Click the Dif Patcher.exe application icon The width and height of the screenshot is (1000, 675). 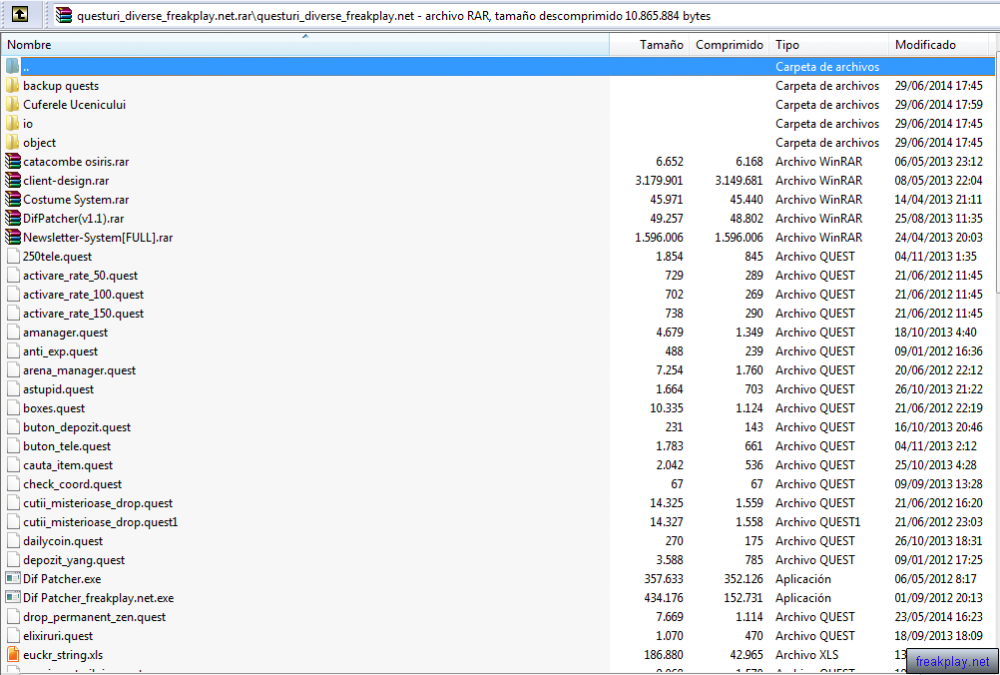pos(13,579)
